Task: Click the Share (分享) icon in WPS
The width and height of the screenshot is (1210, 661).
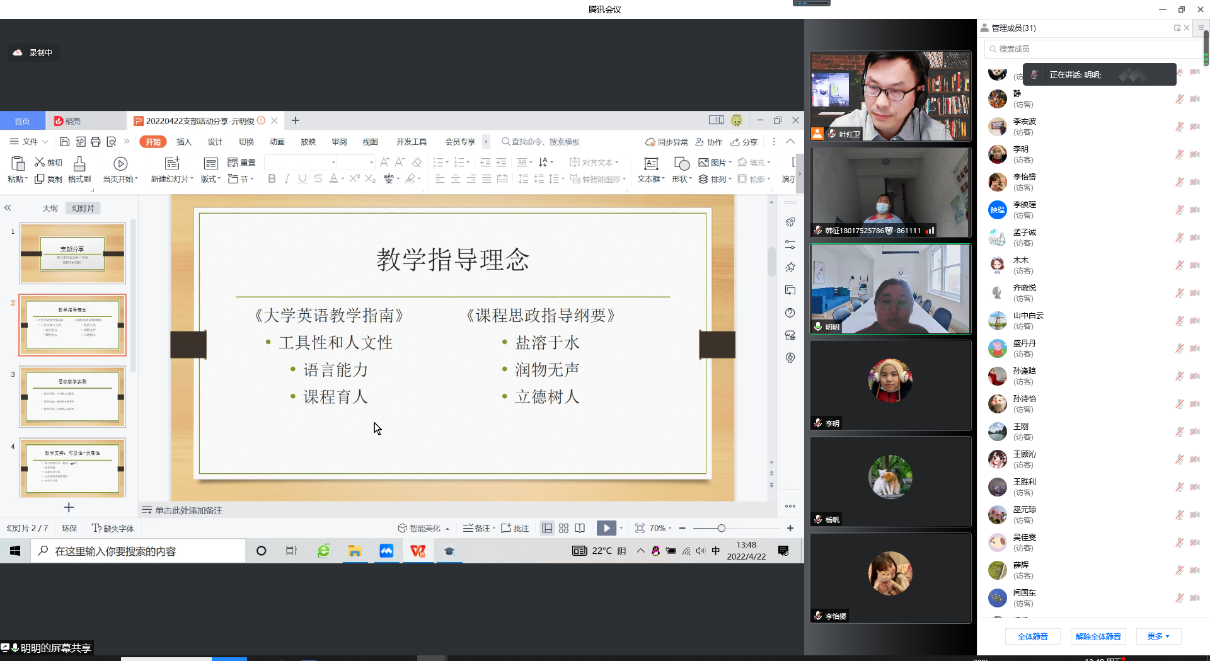Action: click(744, 142)
